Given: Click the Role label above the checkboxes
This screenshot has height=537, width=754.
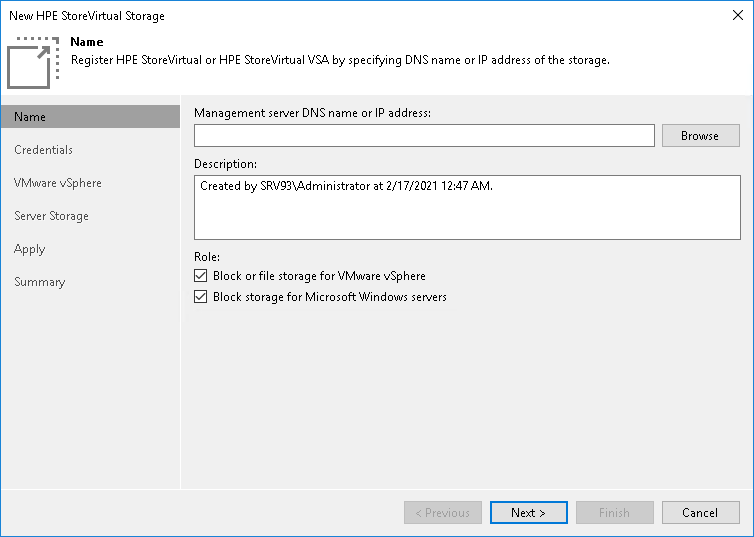Looking at the screenshot, I should [207, 257].
